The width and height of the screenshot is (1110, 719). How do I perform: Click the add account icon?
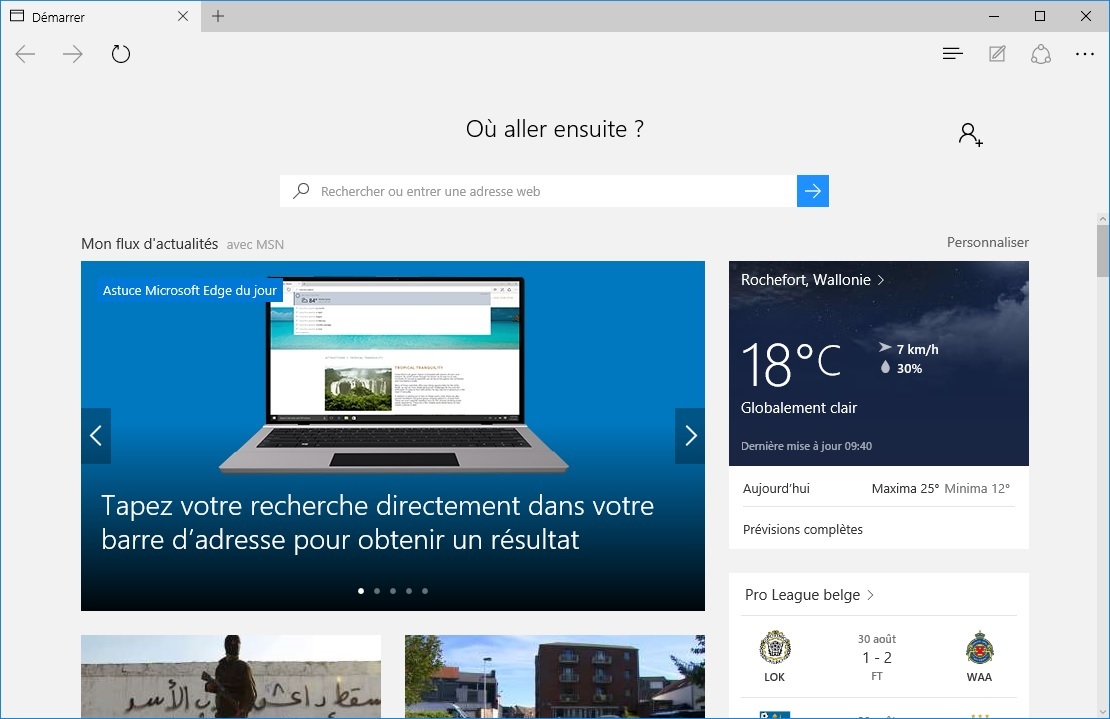pyautogui.click(x=971, y=134)
